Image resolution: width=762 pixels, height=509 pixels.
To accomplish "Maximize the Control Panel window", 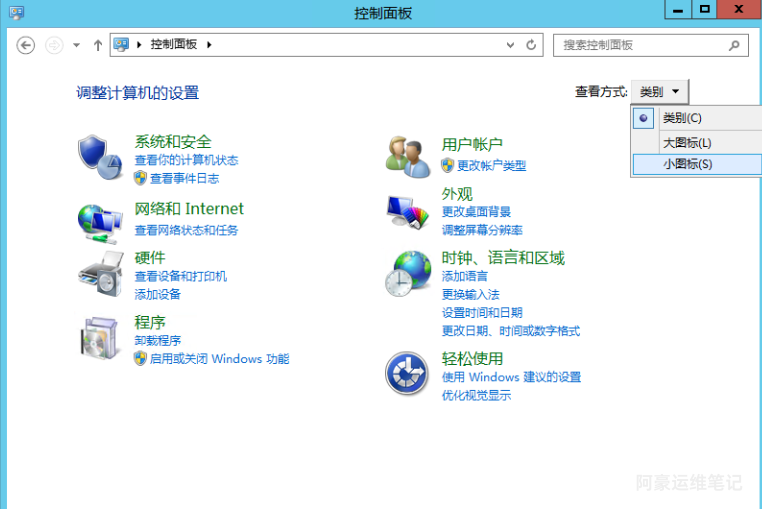I will pyautogui.click(x=705, y=10).
